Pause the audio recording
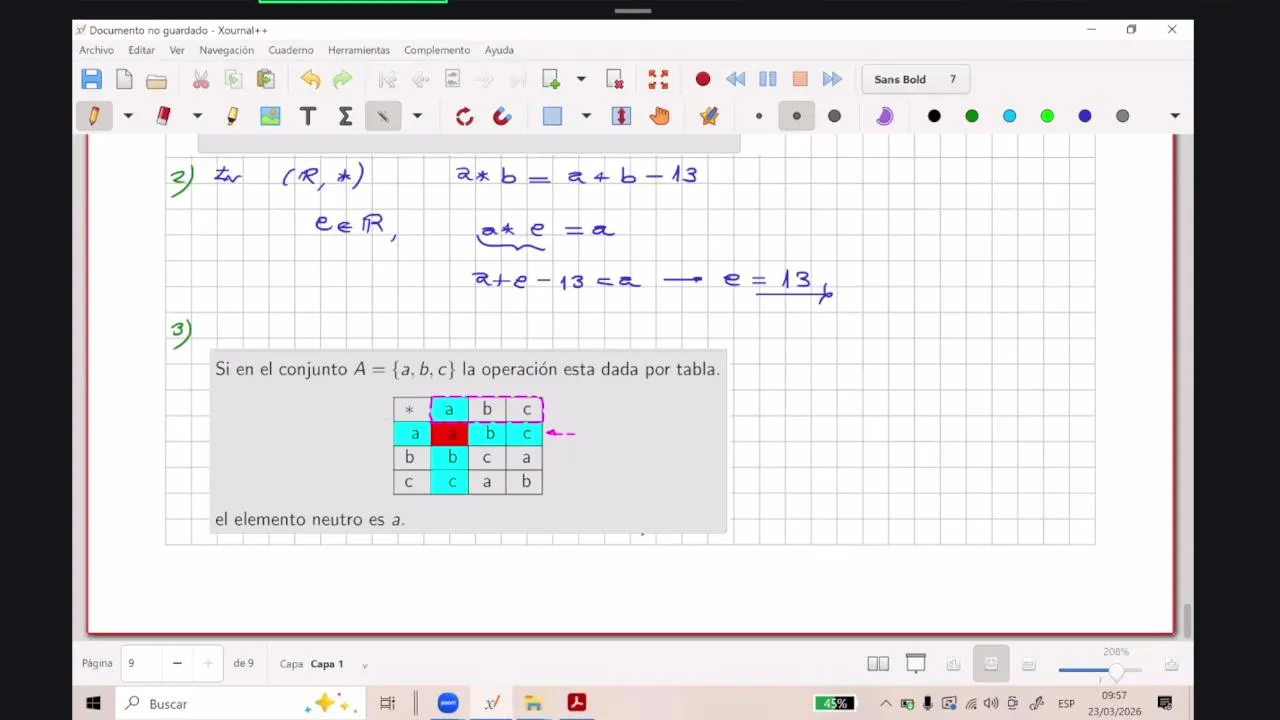The image size is (1280, 720). (x=768, y=79)
